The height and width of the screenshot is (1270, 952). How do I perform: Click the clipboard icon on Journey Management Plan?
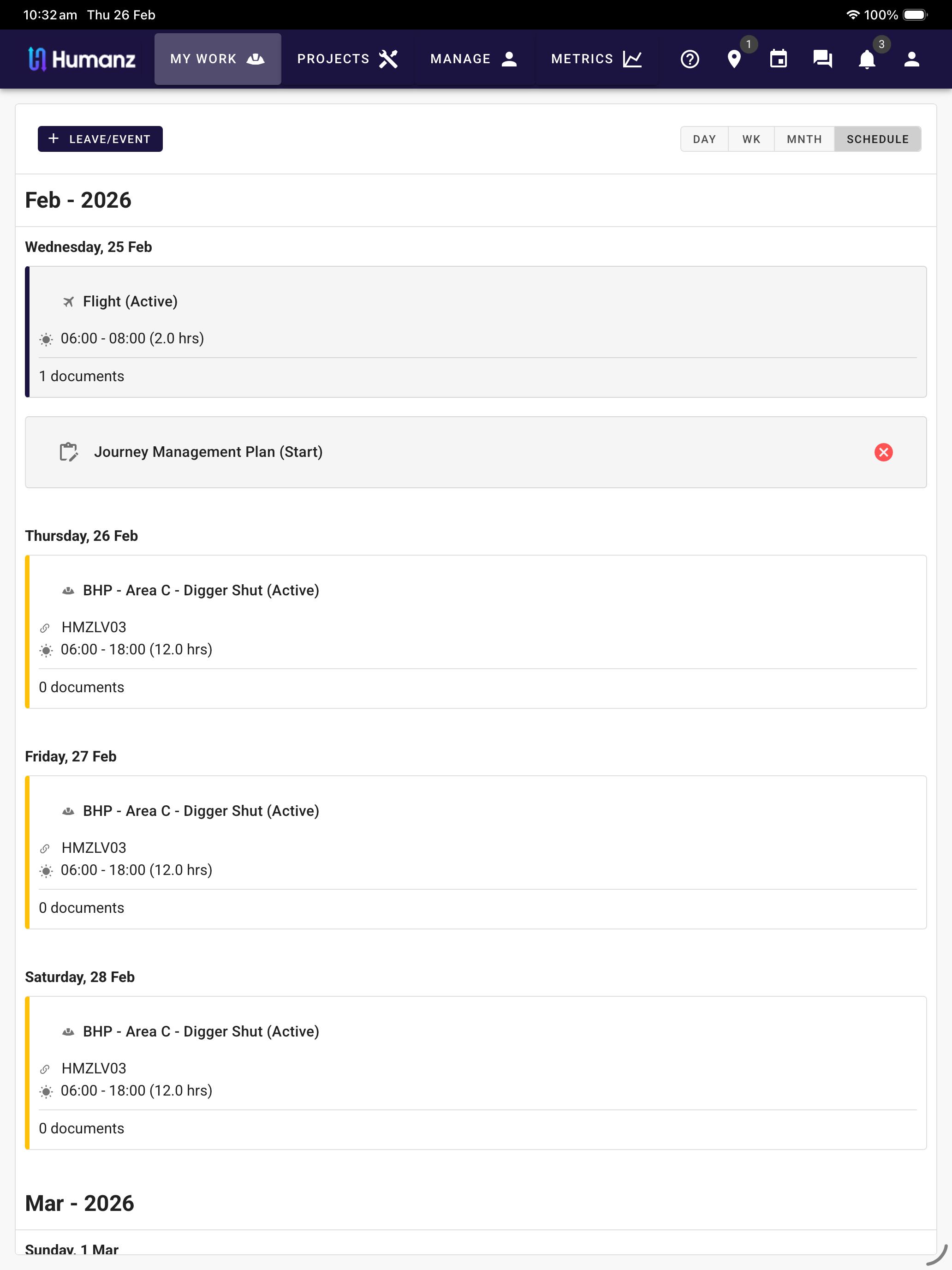coord(69,452)
